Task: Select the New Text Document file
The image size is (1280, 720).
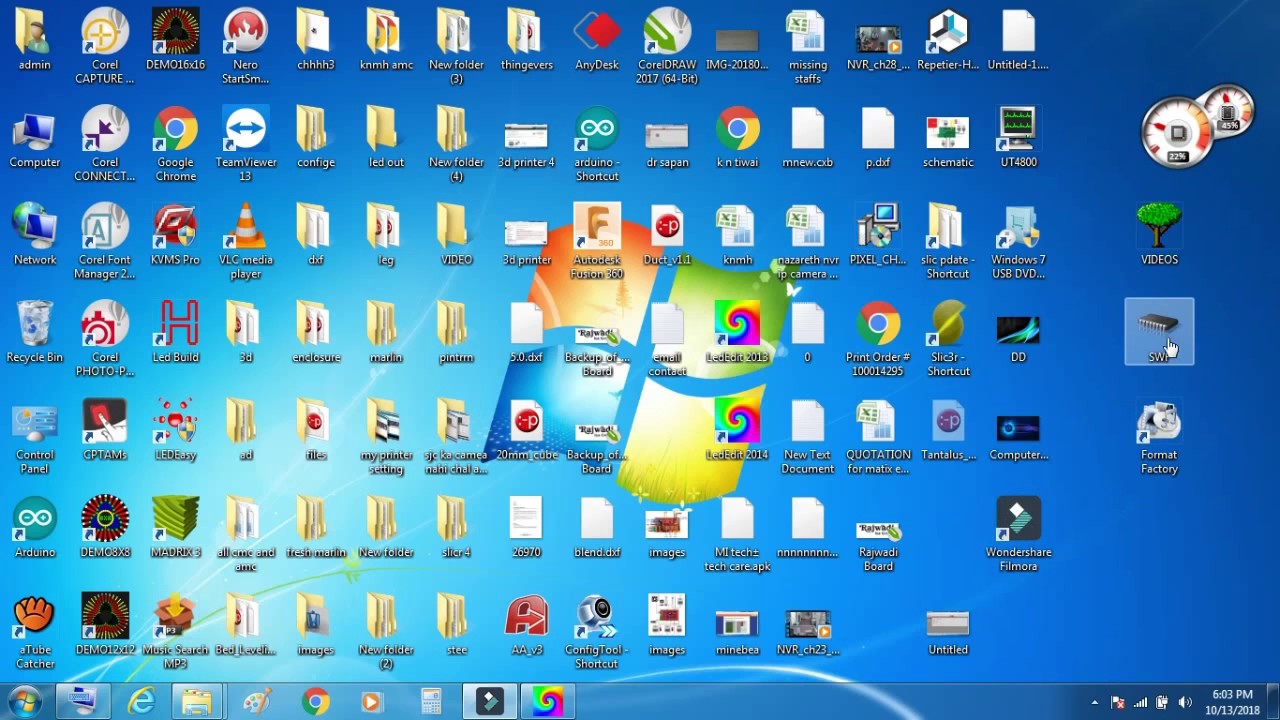Action: 807,439
